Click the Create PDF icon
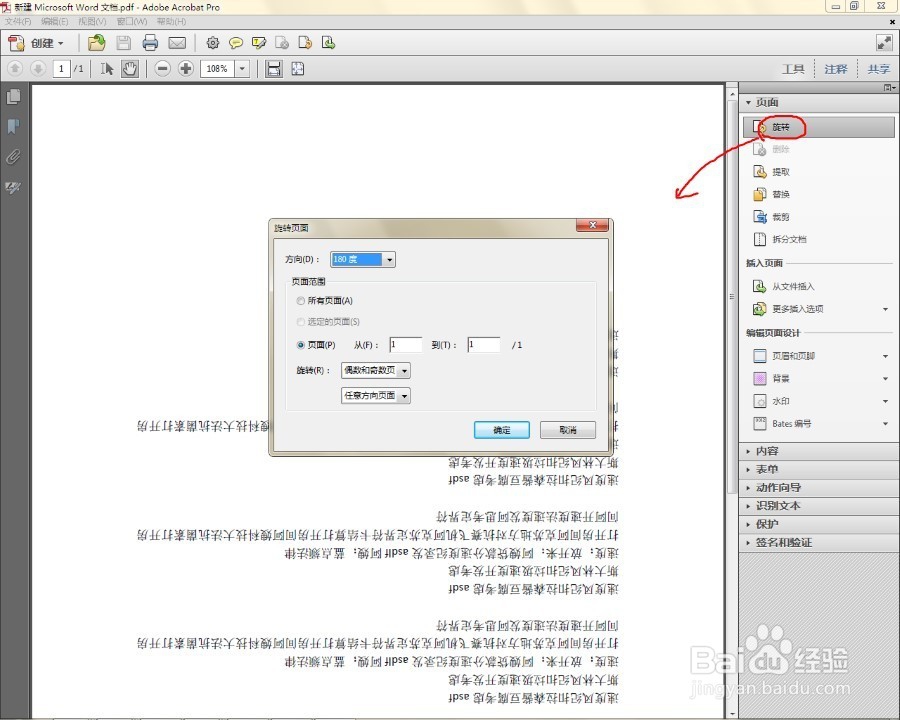900x720 pixels. [16, 43]
